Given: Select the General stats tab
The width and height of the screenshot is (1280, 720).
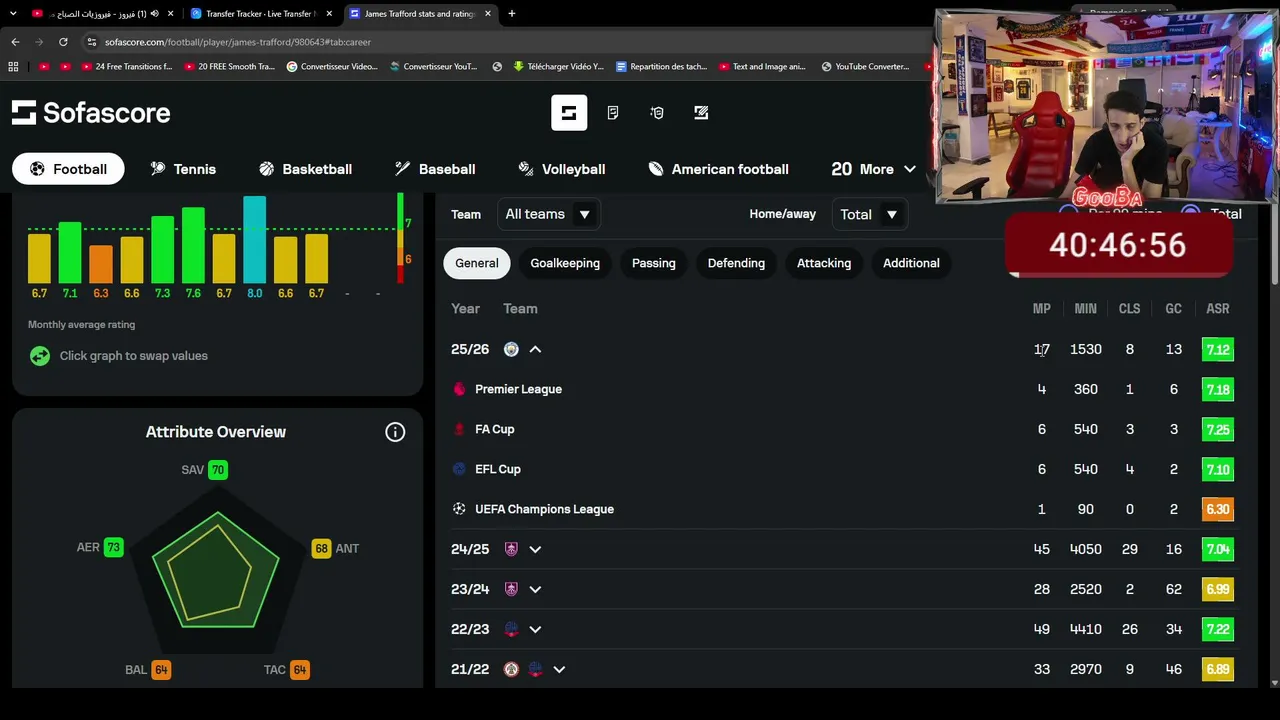Looking at the screenshot, I should [477, 263].
